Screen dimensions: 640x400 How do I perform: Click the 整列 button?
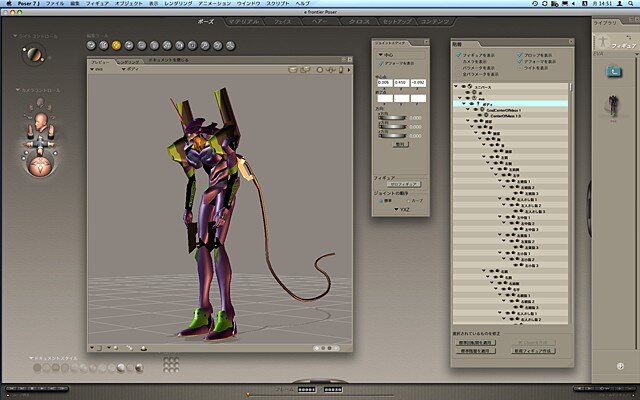tap(400, 144)
